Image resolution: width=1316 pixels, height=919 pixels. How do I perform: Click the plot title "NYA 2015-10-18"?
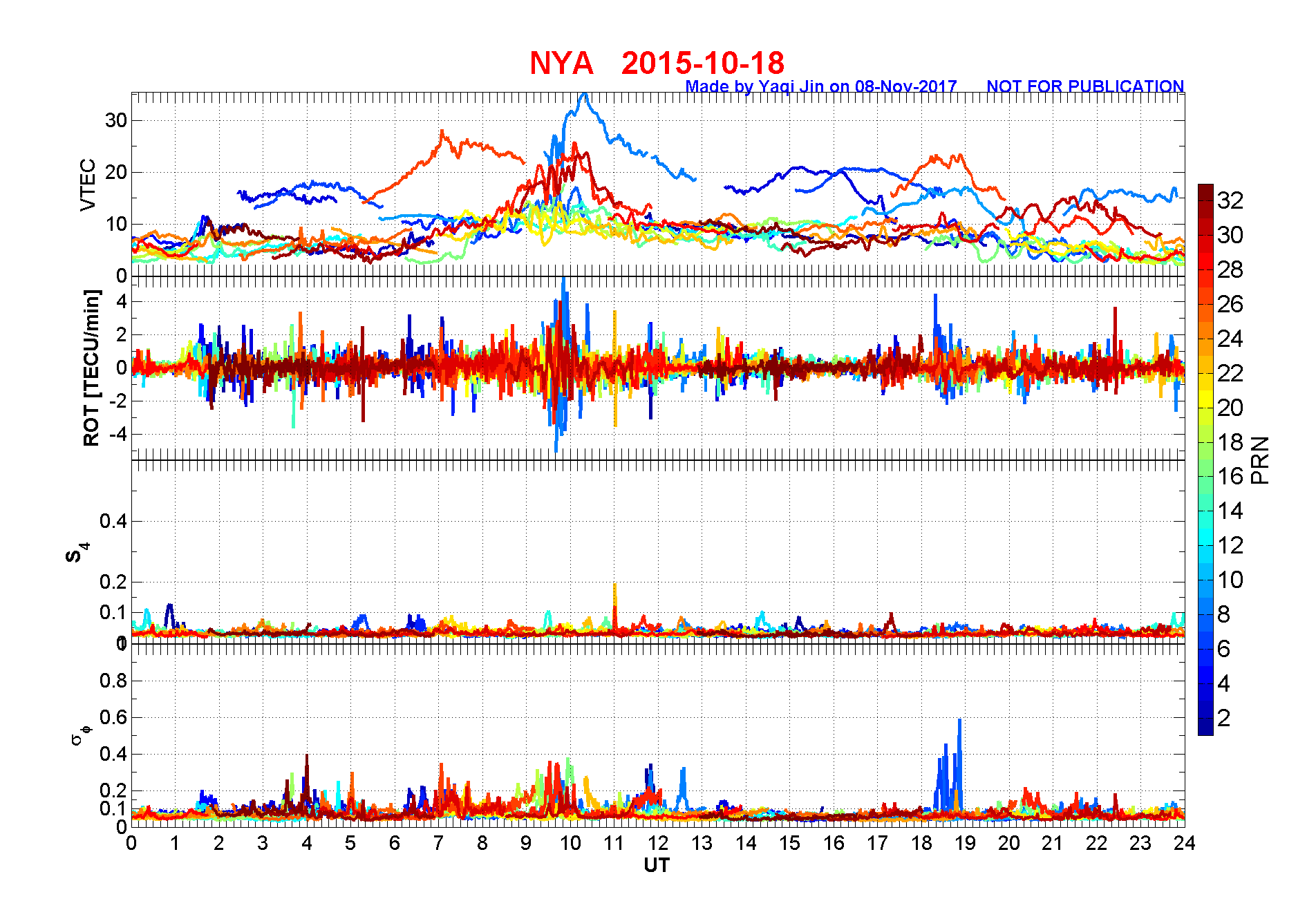point(657,63)
